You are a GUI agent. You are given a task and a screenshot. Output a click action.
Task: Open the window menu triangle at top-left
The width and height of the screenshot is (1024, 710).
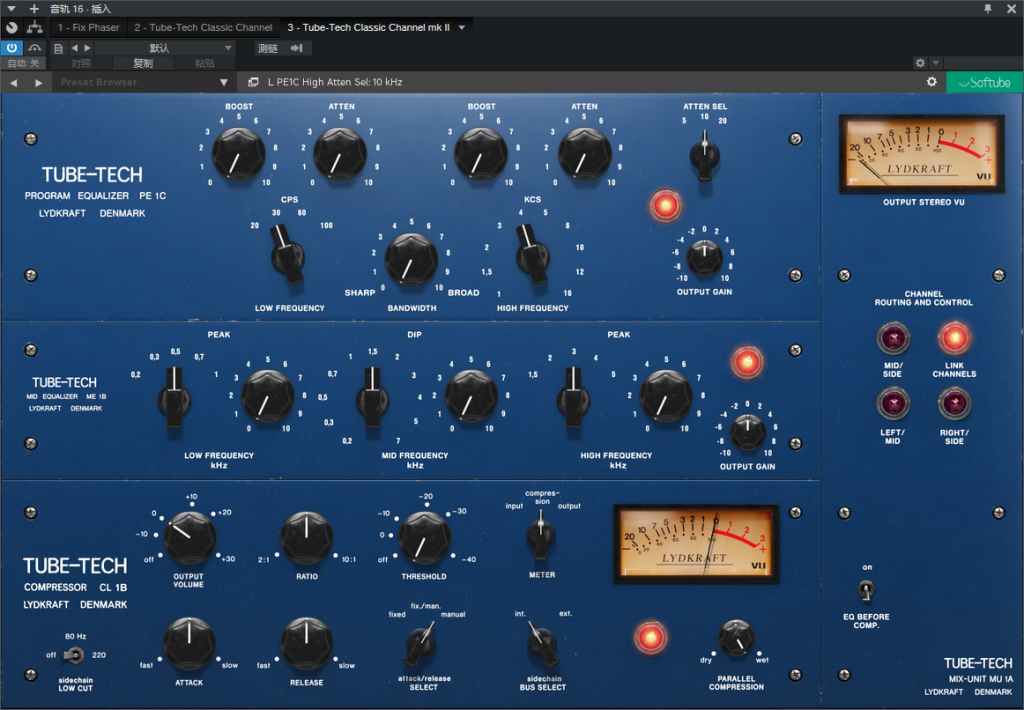pyautogui.click(x=11, y=8)
